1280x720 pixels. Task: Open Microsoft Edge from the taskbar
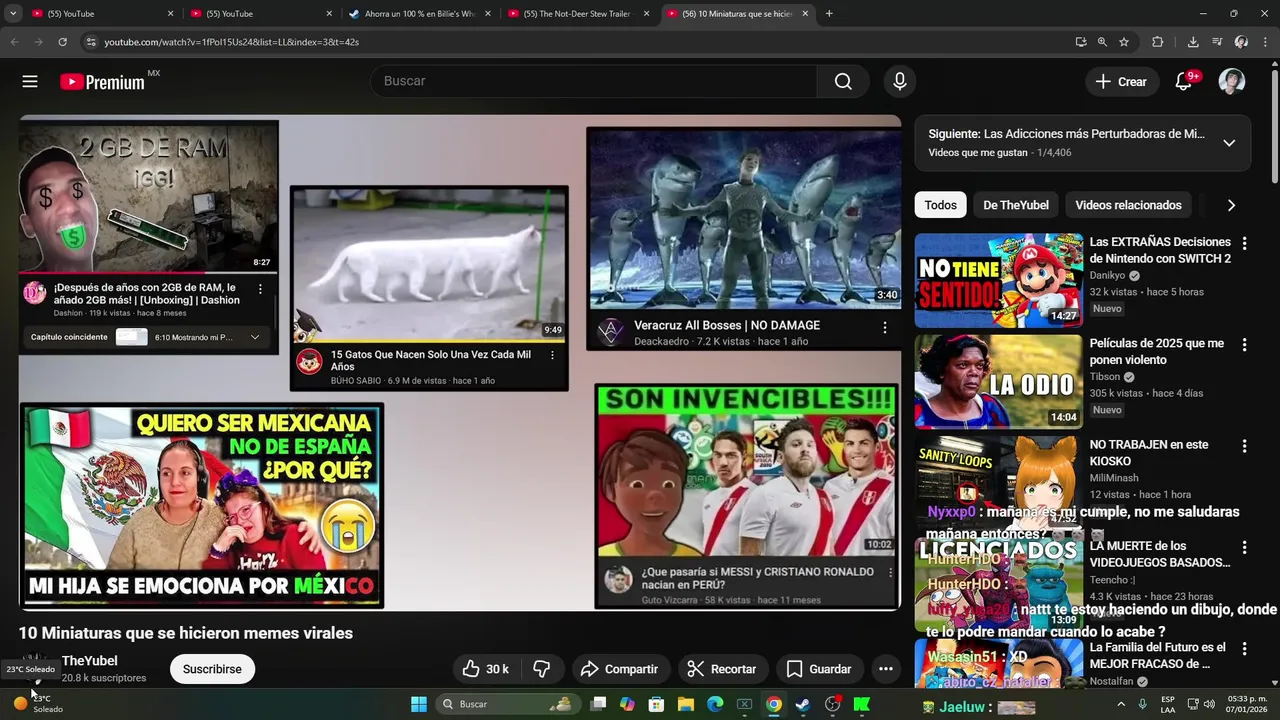tap(715, 704)
